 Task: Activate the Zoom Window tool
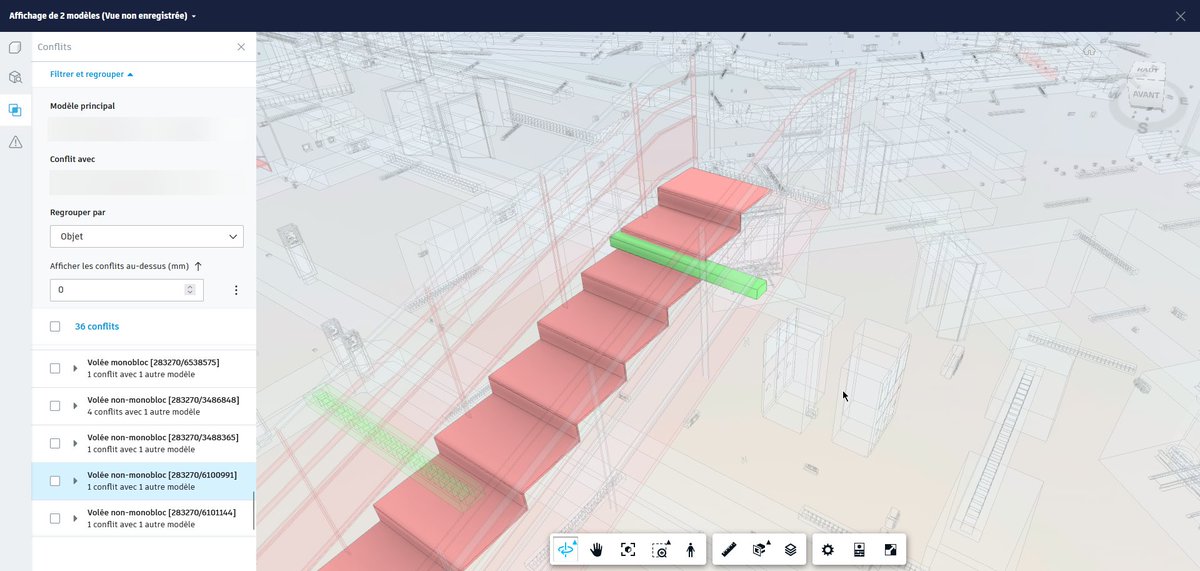pyautogui.click(x=660, y=549)
